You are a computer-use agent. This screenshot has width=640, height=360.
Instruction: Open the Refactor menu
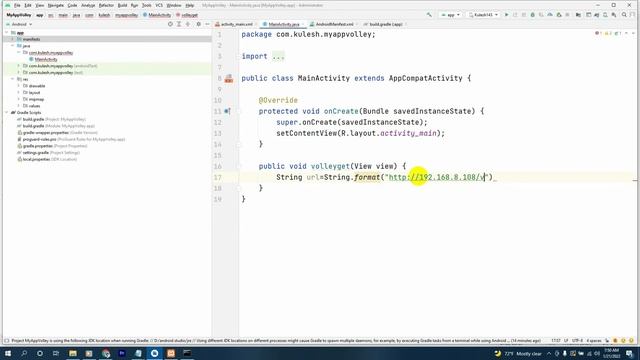tap(106, 5)
